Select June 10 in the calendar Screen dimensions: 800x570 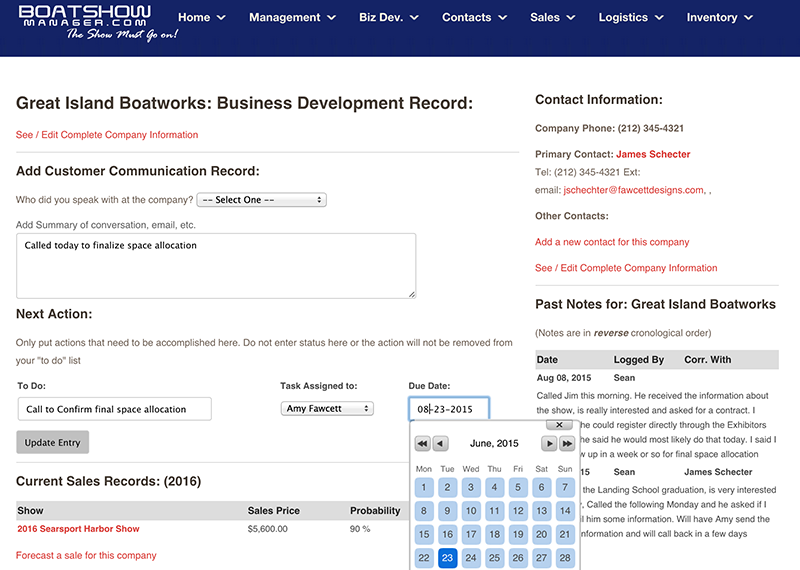point(471,511)
